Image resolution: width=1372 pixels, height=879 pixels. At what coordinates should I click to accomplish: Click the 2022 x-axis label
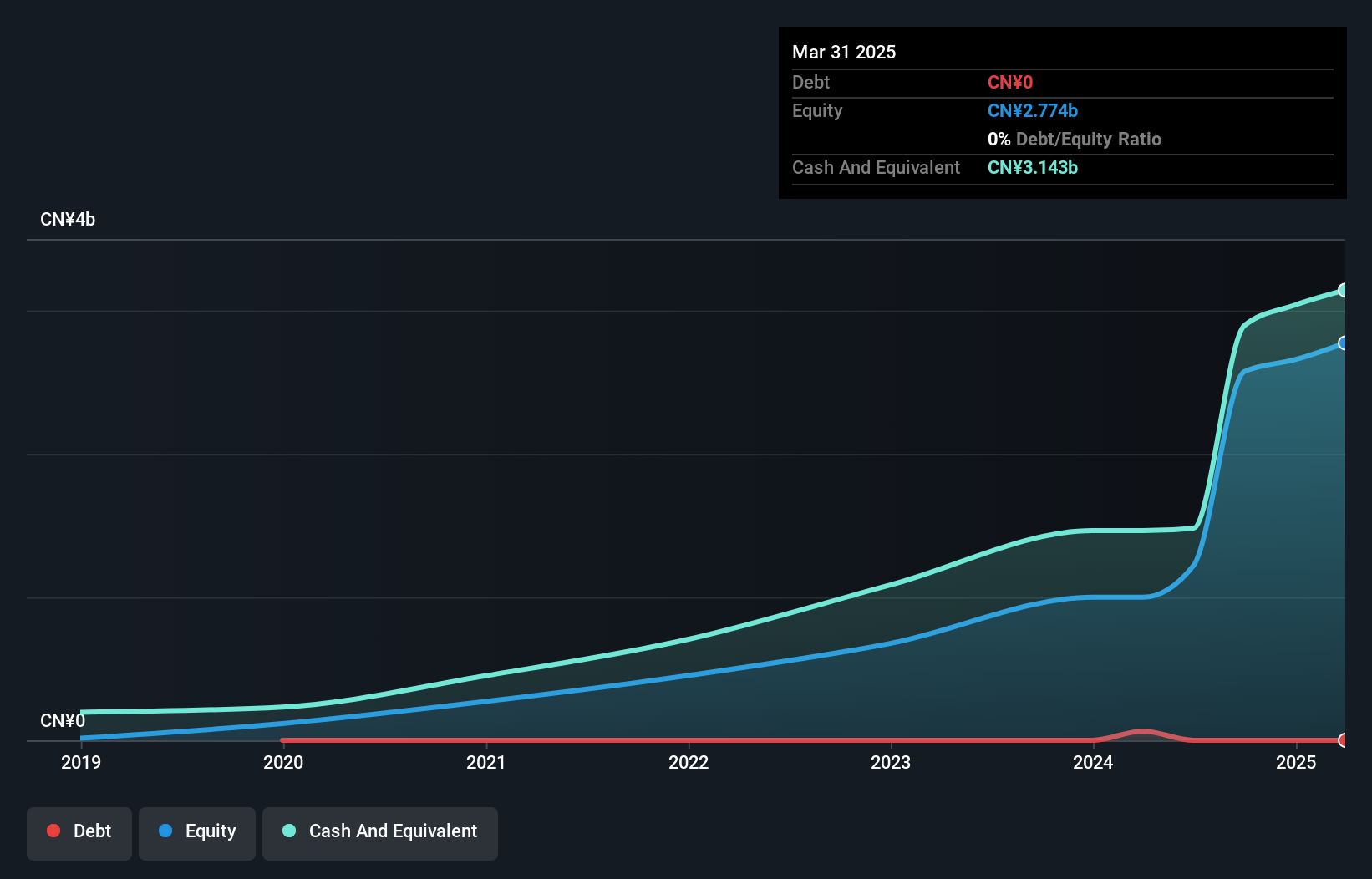pyautogui.click(x=689, y=762)
